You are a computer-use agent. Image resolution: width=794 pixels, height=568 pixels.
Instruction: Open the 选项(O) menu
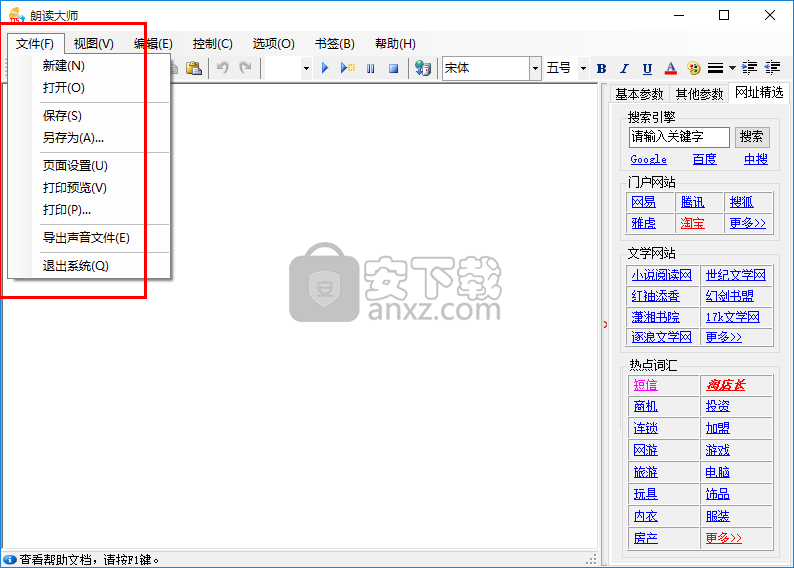[x=273, y=44]
